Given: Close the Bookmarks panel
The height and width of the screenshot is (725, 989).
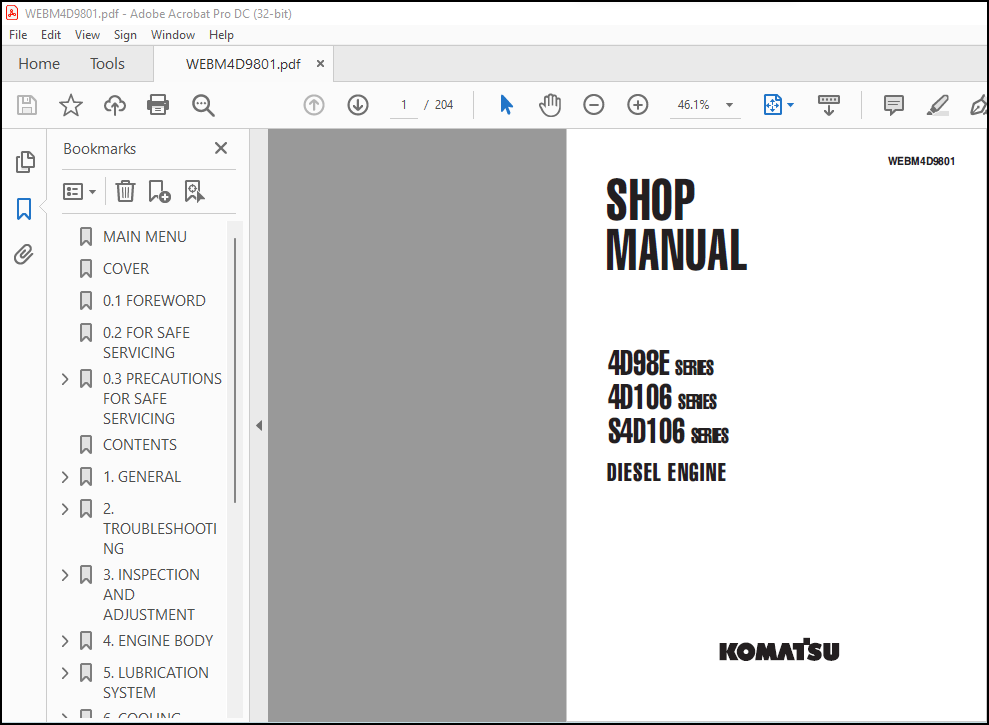Looking at the screenshot, I should tap(221, 148).
